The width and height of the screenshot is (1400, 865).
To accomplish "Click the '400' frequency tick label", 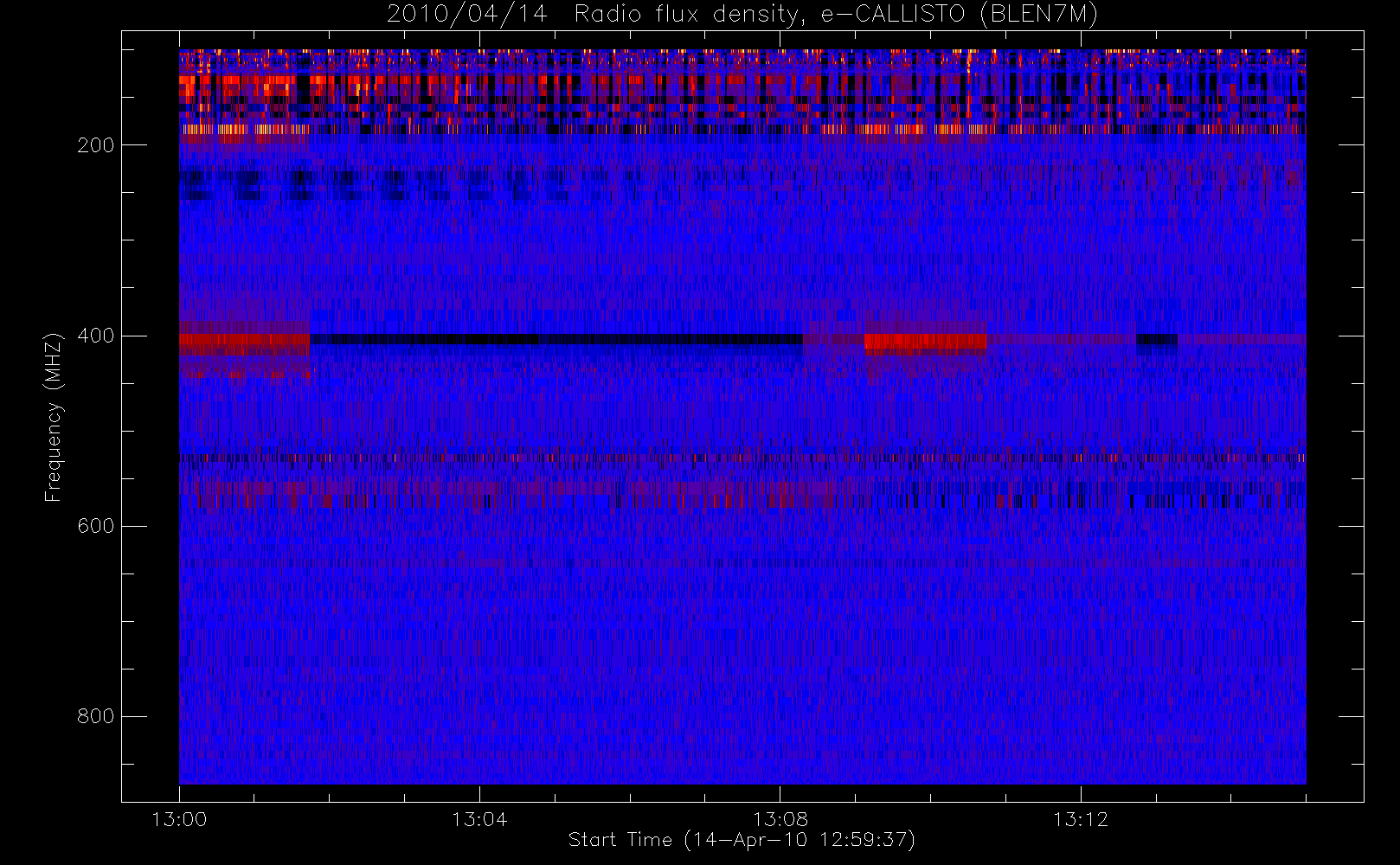I will pyautogui.click(x=95, y=336).
